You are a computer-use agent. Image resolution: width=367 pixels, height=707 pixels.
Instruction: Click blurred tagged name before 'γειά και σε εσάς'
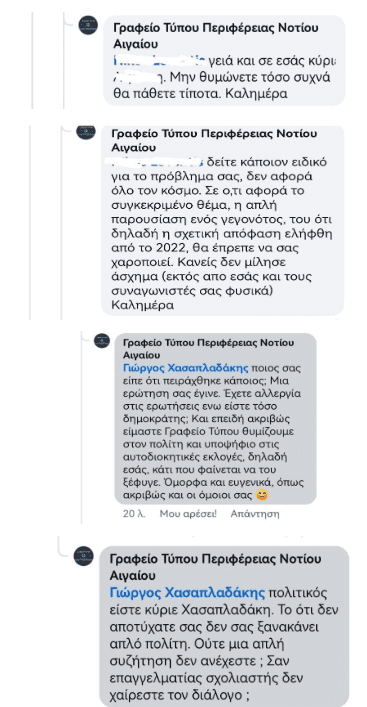coord(160,60)
